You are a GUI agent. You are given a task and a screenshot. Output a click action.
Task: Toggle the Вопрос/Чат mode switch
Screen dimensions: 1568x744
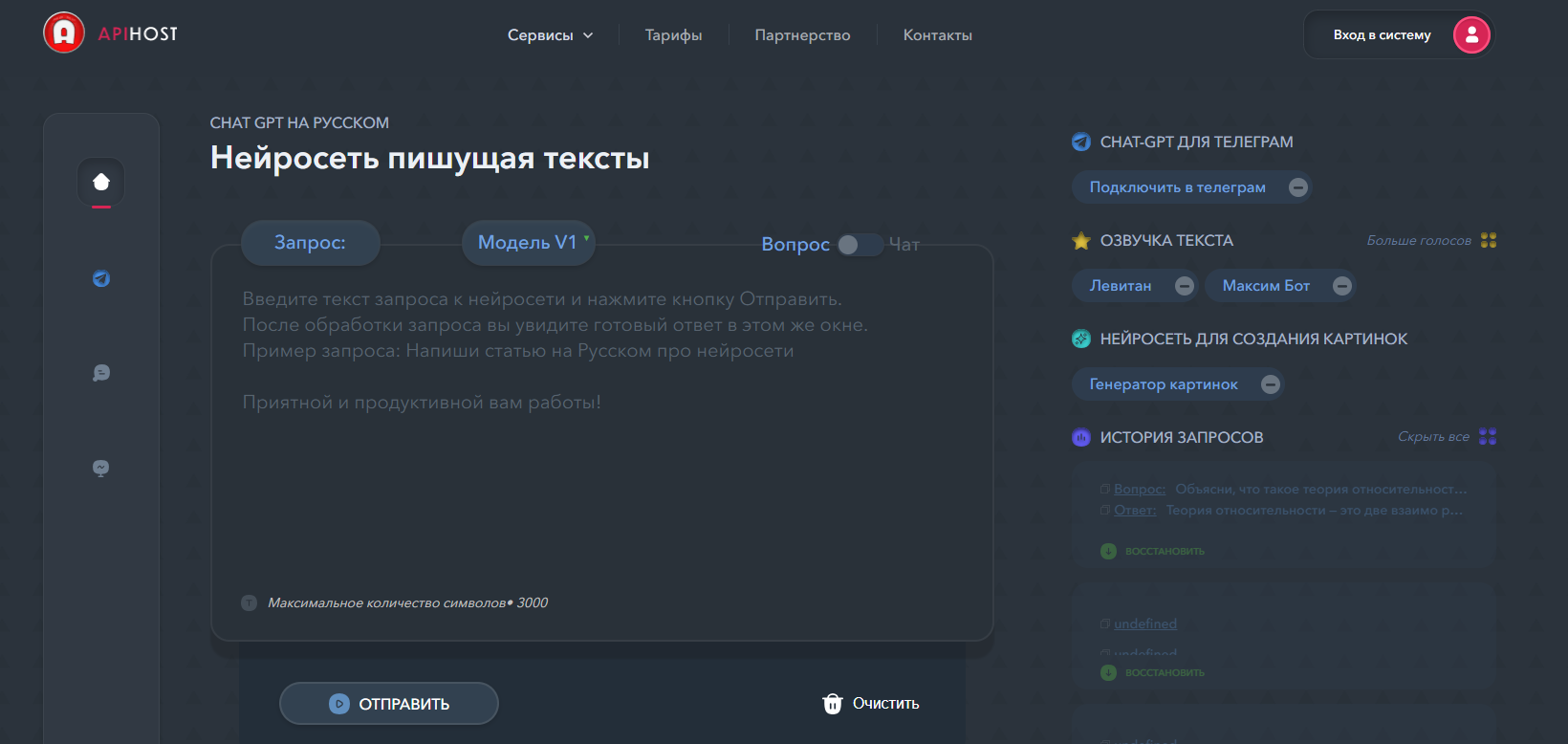(x=860, y=245)
